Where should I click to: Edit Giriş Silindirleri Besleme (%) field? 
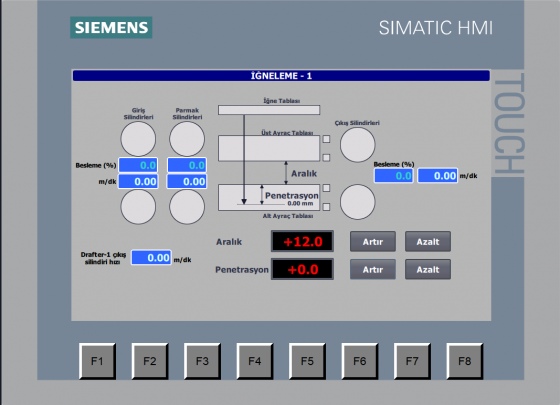(x=138, y=165)
